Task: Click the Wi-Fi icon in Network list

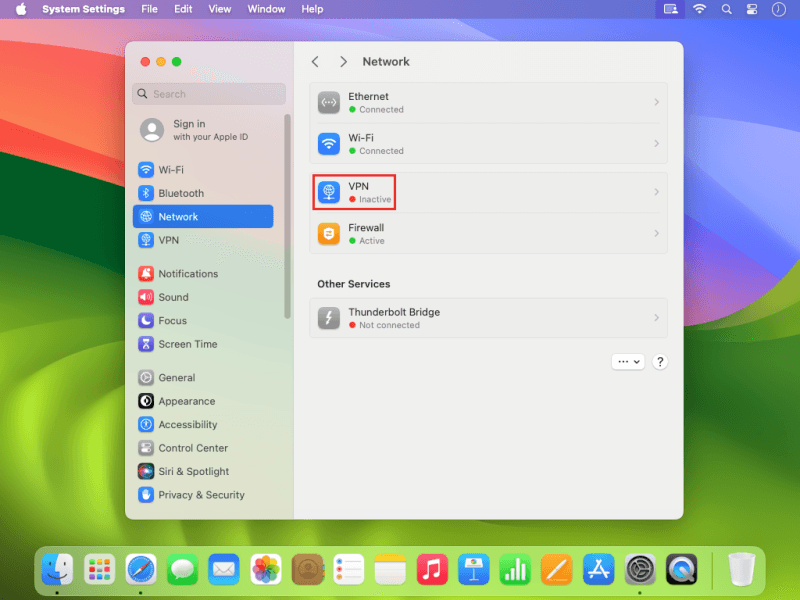Action: 329,144
